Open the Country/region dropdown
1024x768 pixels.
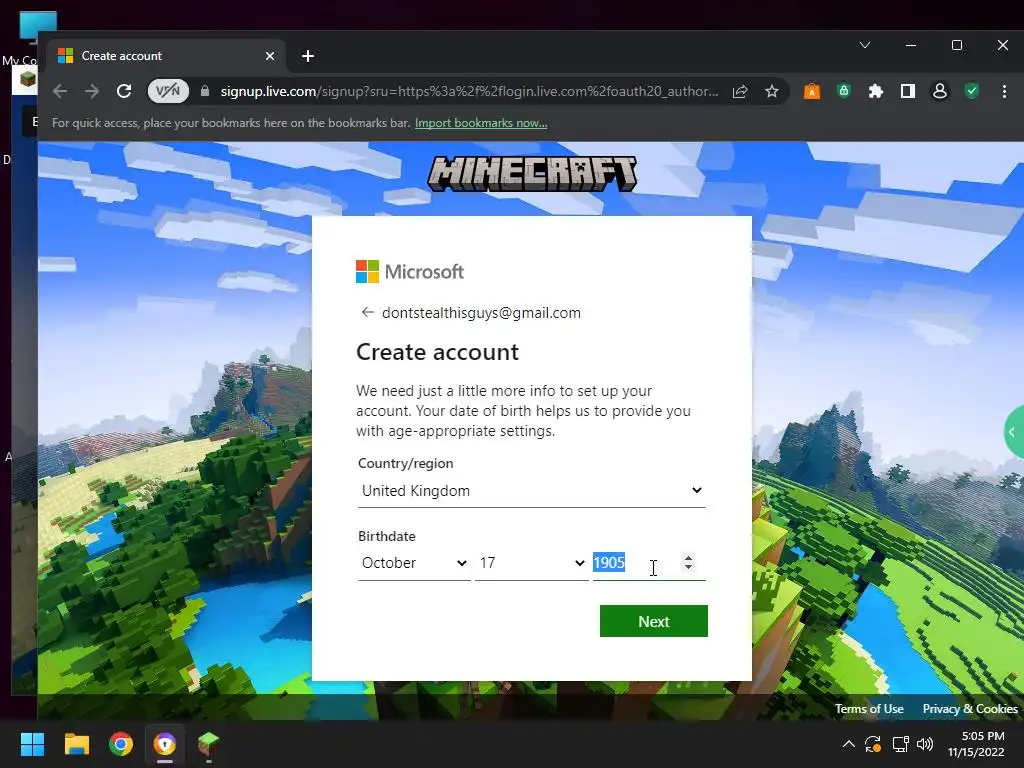point(532,490)
